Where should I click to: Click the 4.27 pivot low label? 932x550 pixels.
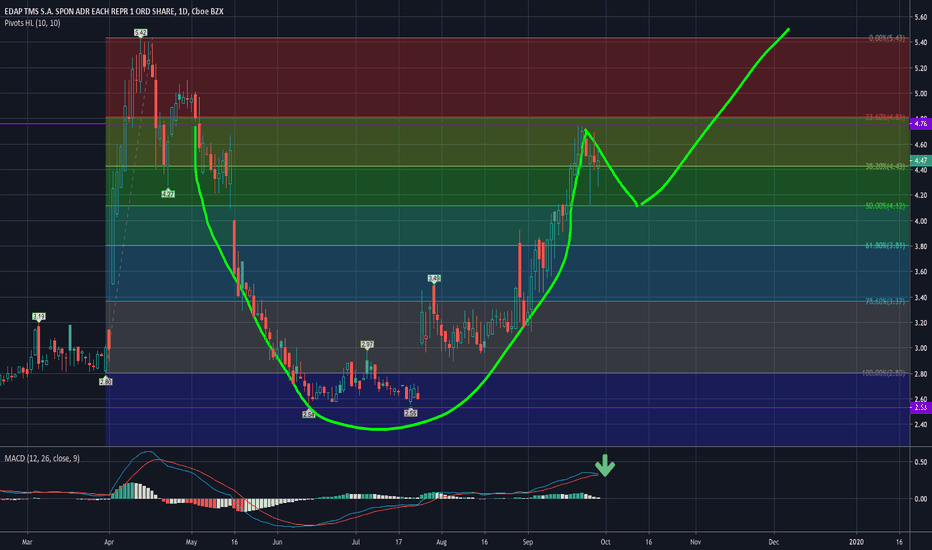(x=168, y=194)
